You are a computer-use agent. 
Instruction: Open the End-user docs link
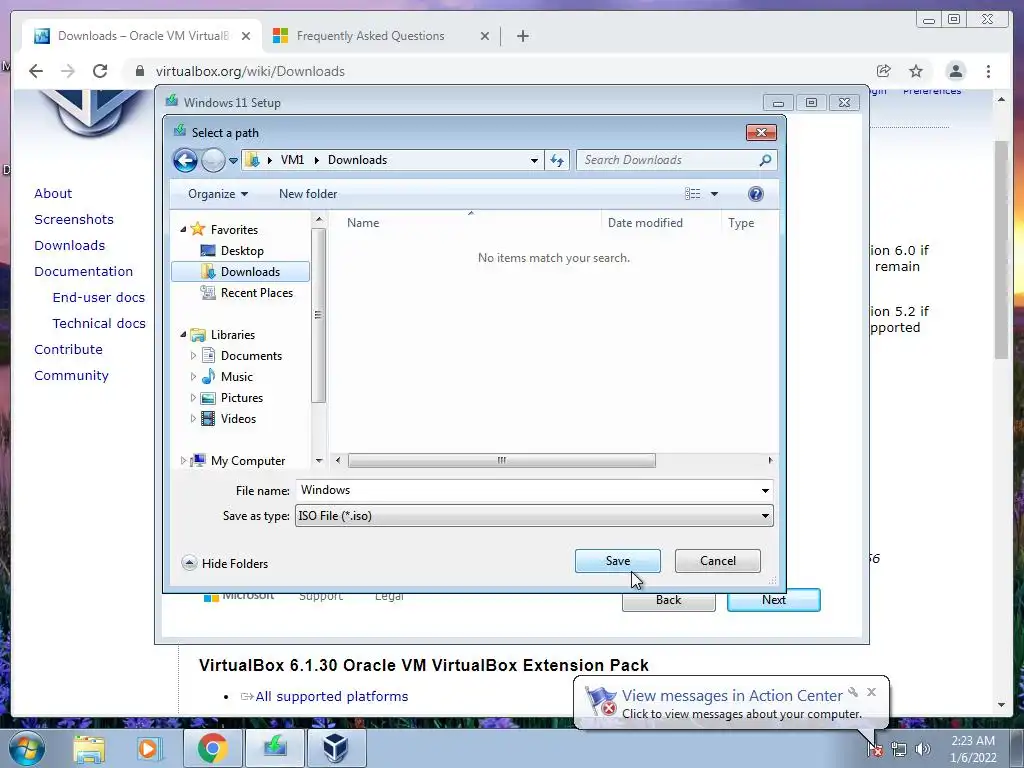(99, 297)
